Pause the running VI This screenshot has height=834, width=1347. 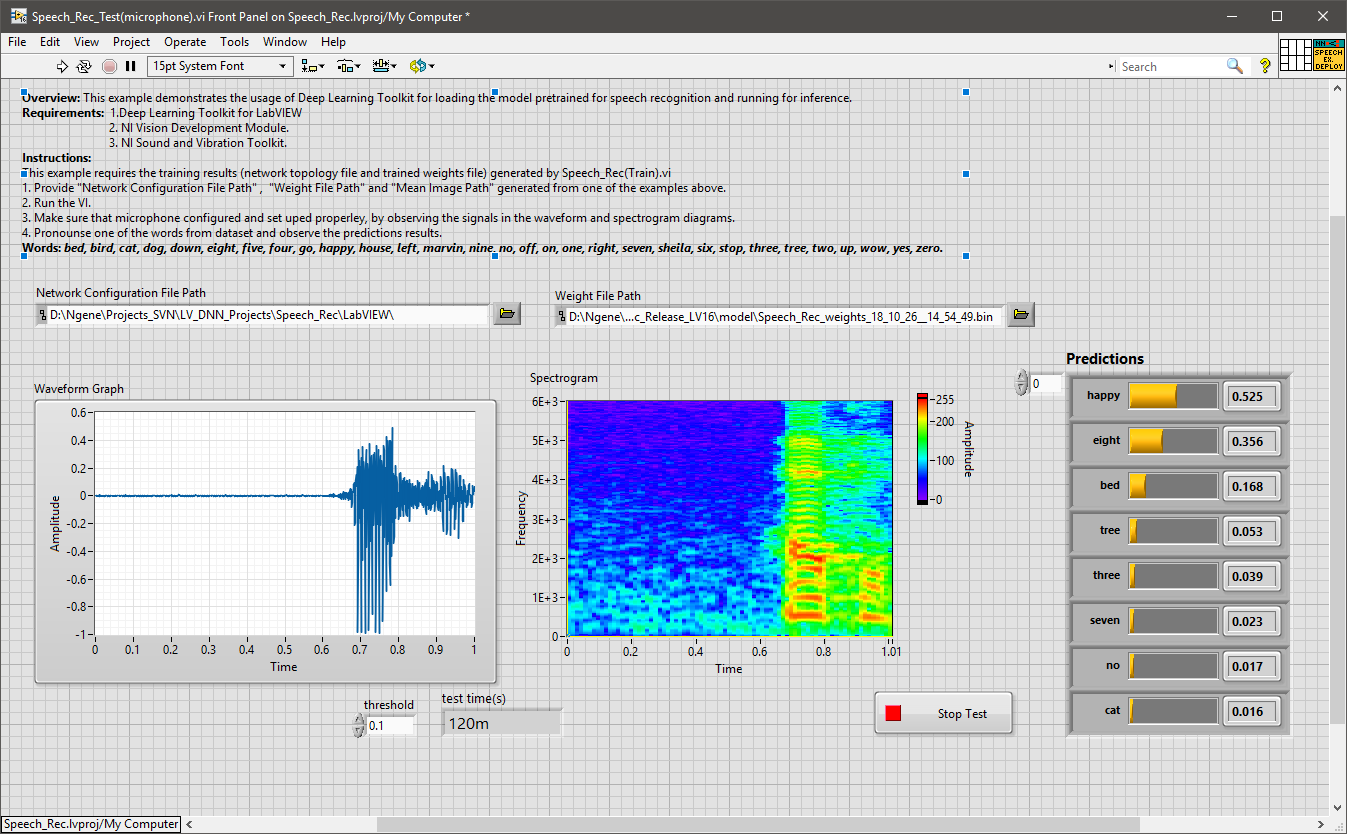click(130, 66)
